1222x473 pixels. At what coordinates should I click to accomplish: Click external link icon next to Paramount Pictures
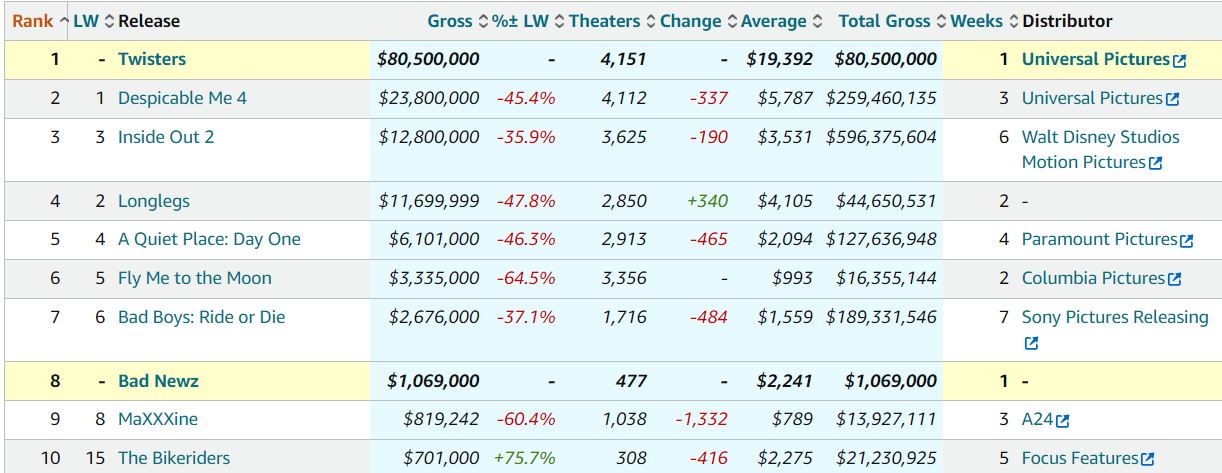1187,241
